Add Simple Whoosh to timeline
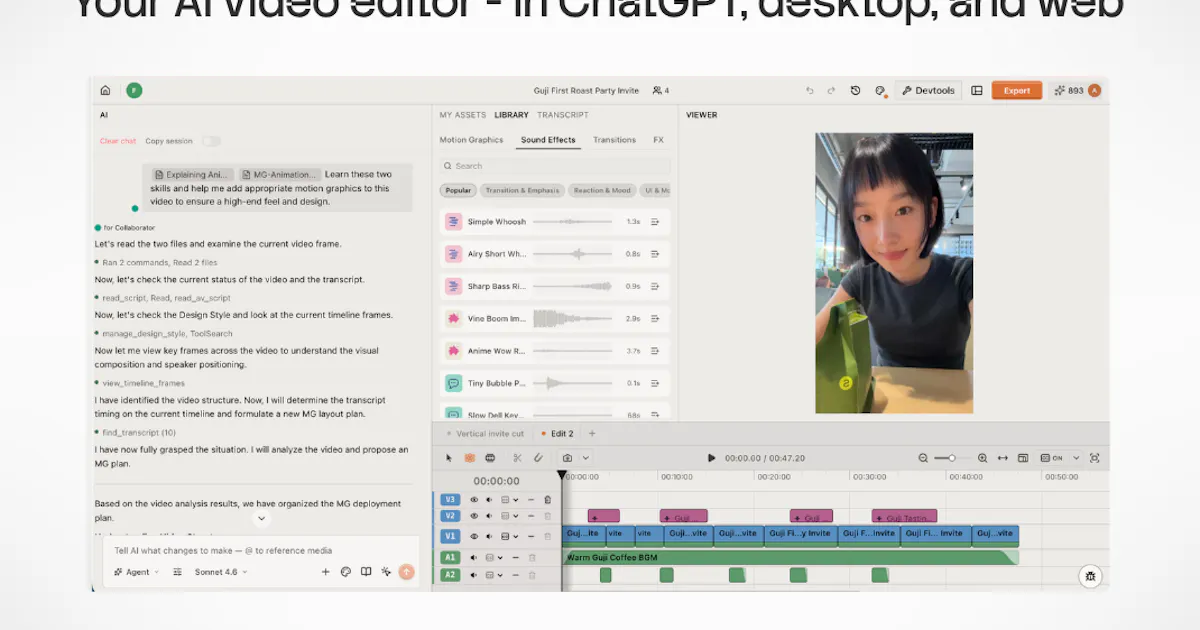This screenshot has height=630, width=1200. coord(655,222)
